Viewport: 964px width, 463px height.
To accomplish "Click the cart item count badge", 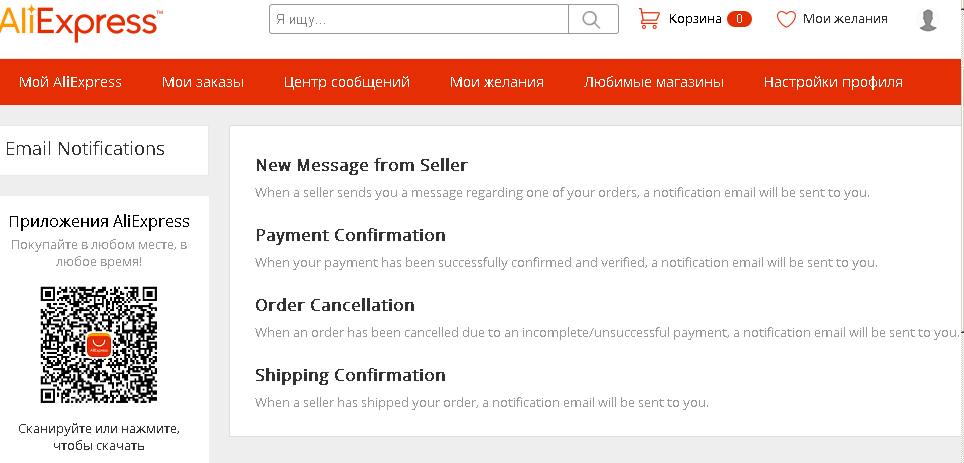I will [739, 19].
